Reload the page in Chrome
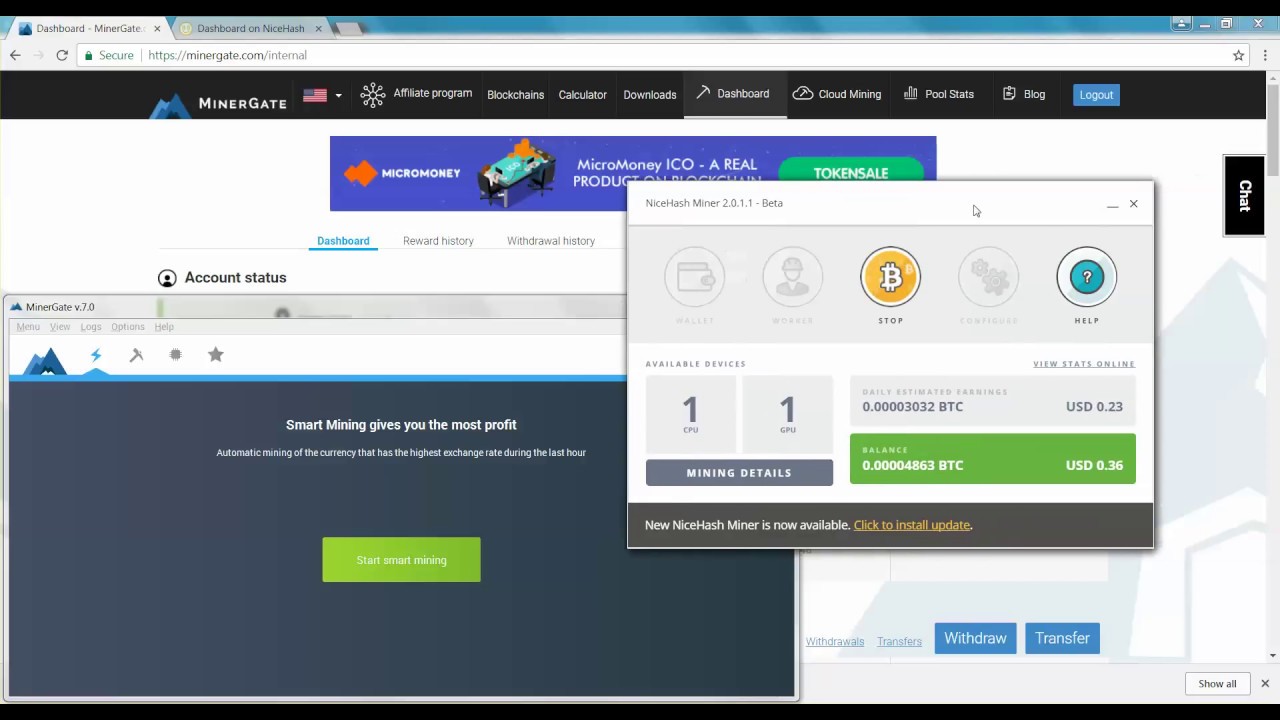The width and height of the screenshot is (1280, 720). 62,55
